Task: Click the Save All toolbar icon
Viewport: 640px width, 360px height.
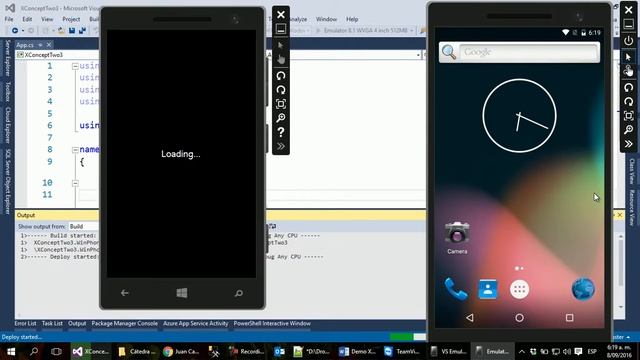Action: [x=82, y=31]
